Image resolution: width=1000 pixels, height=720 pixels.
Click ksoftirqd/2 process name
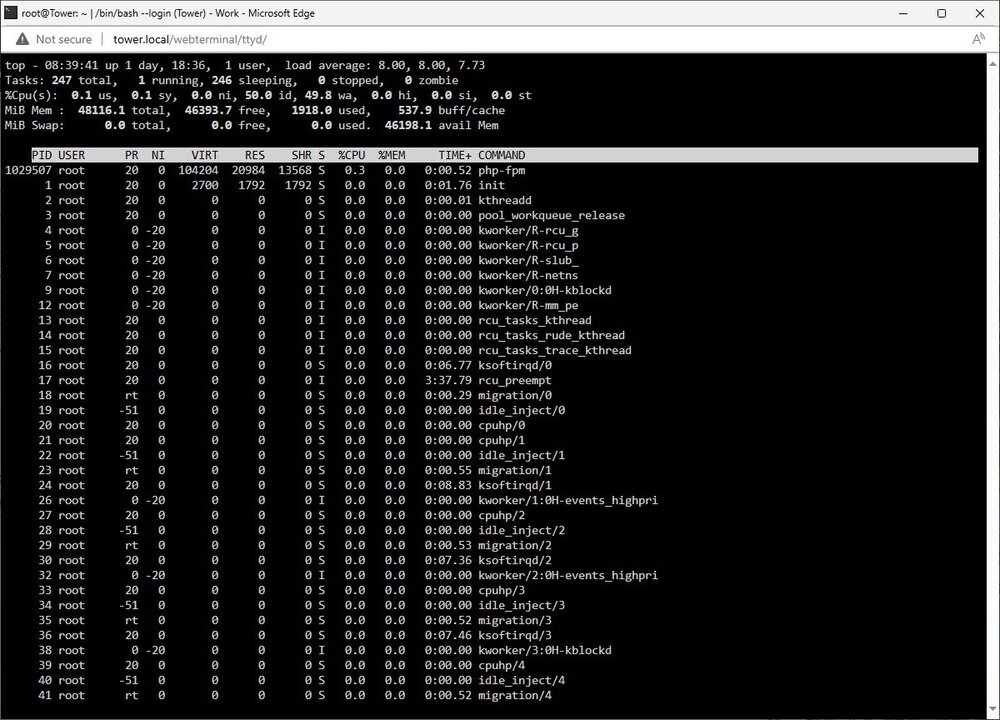(x=515, y=561)
